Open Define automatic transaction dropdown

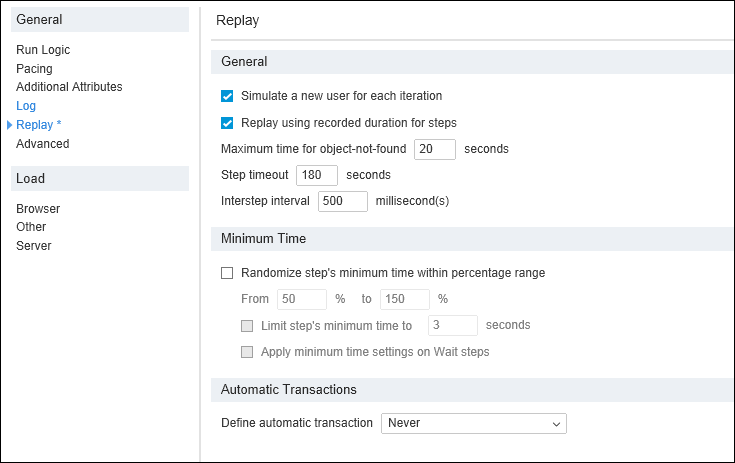[x=474, y=423]
